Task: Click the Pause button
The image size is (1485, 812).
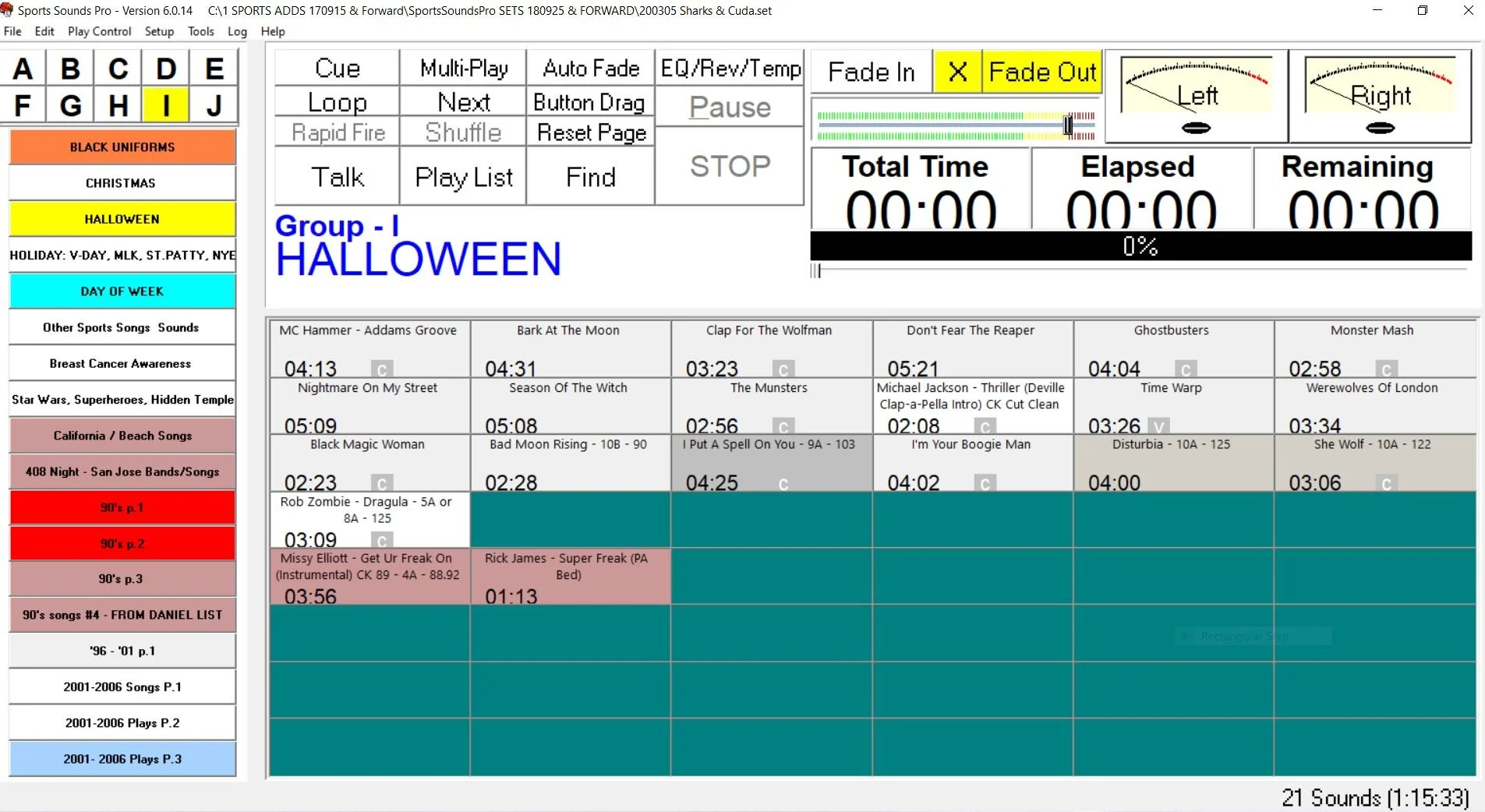Action: 730,107
